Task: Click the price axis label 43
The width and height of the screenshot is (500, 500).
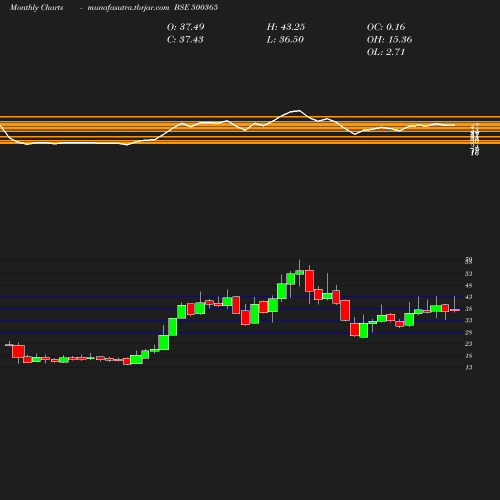Action: (x=469, y=297)
